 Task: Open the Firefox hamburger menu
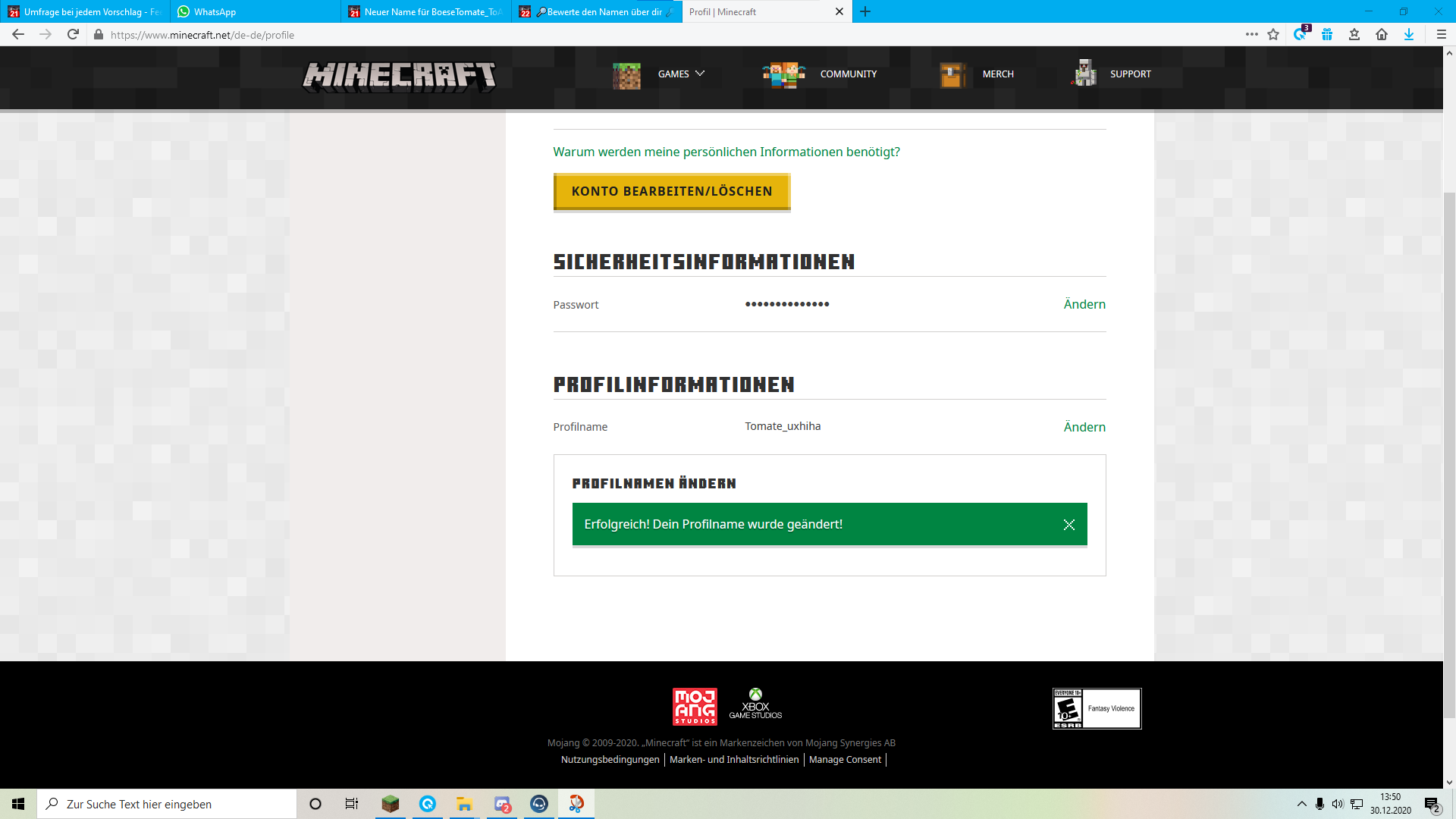pyautogui.click(x=1442, y=35)
